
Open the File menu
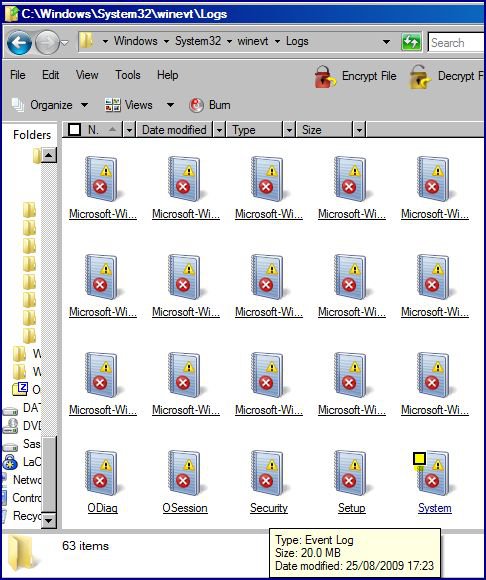[x=18, y=75]
